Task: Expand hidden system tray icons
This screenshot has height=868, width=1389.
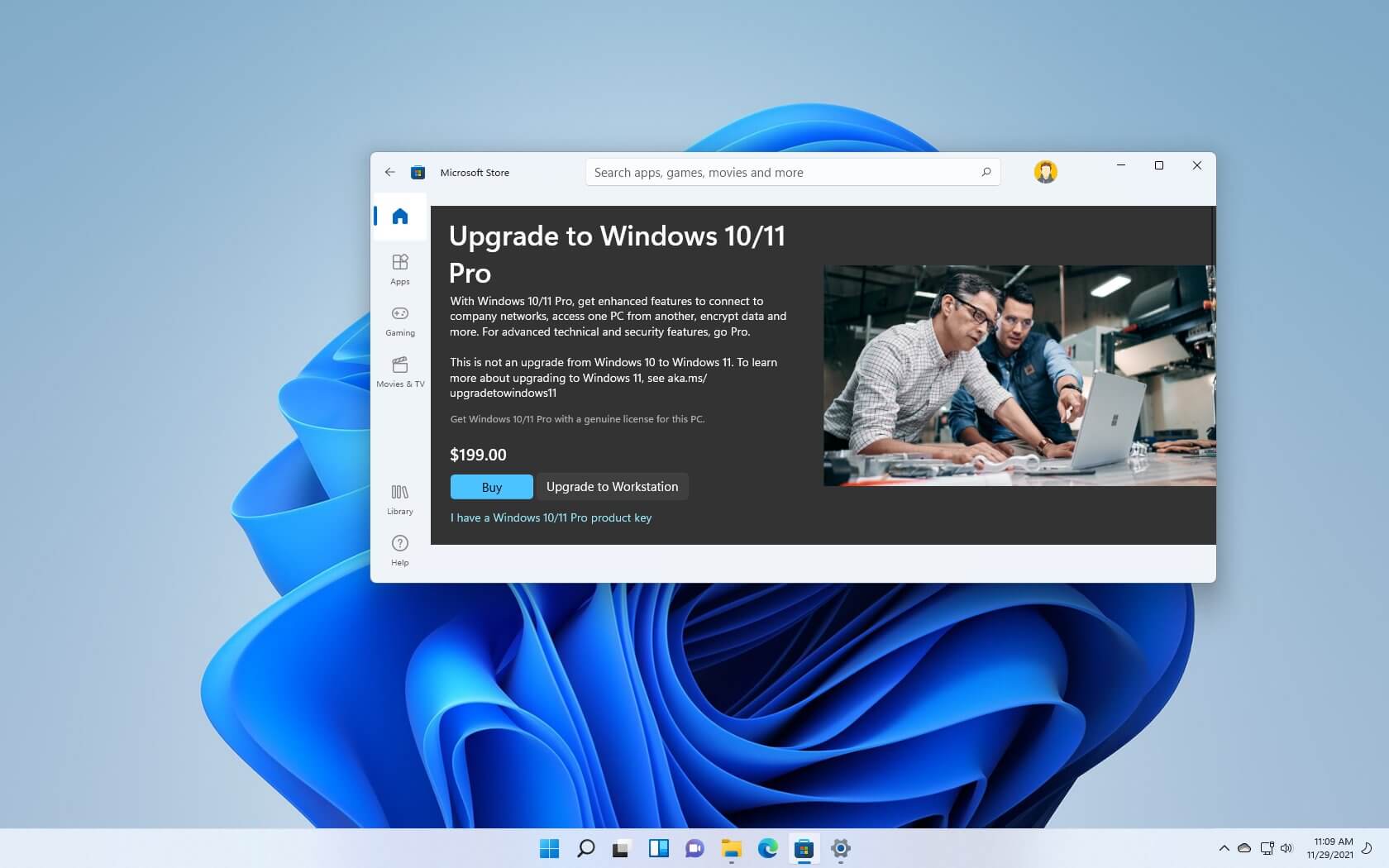Action: click(x=1224, y=848)
